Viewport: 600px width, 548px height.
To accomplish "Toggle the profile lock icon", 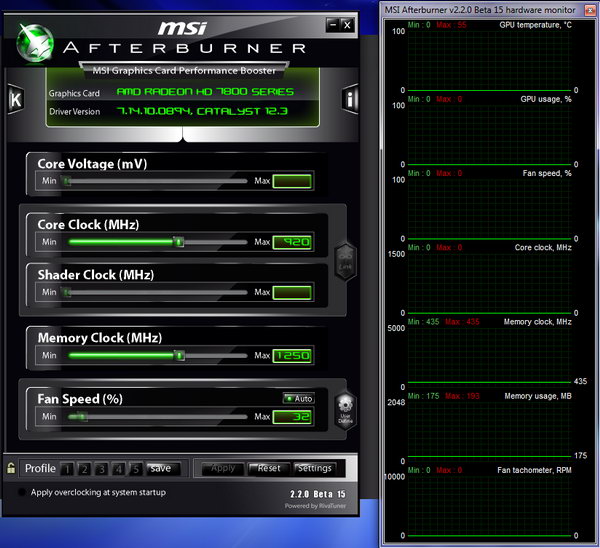I will [x=11, y=468].
